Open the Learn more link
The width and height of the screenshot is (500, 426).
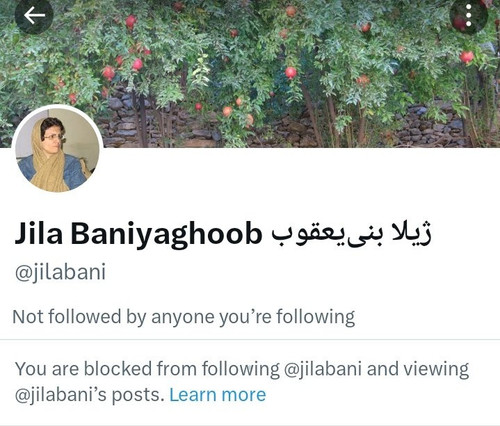pos(218,395)
